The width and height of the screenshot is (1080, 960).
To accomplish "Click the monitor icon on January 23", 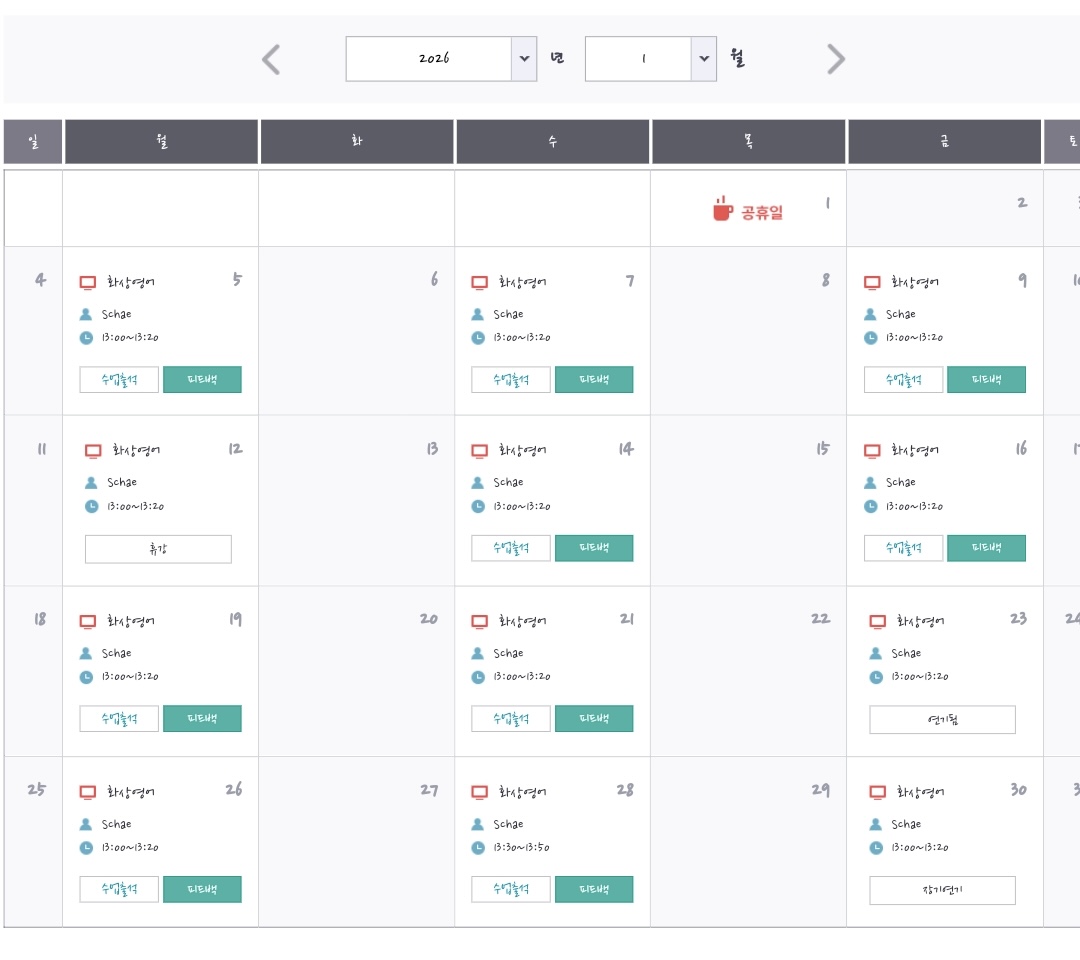I will coord(877,622).
